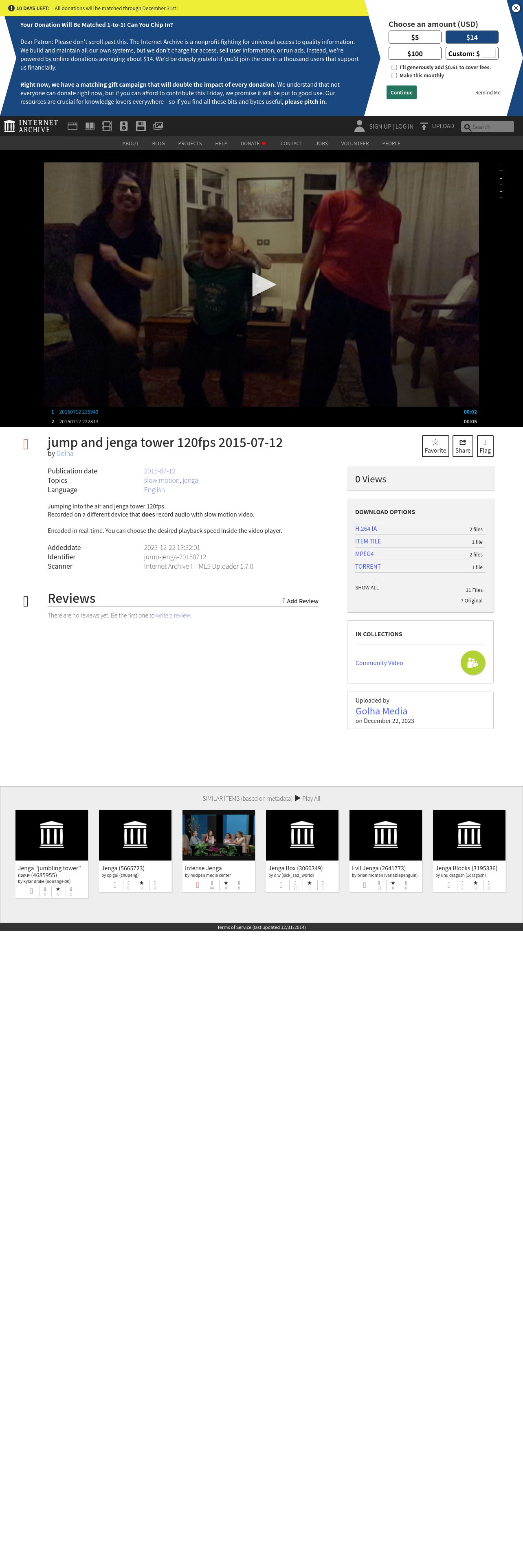Expand the H.264 IA download option
523x1568 pixels.
[366, 529]
